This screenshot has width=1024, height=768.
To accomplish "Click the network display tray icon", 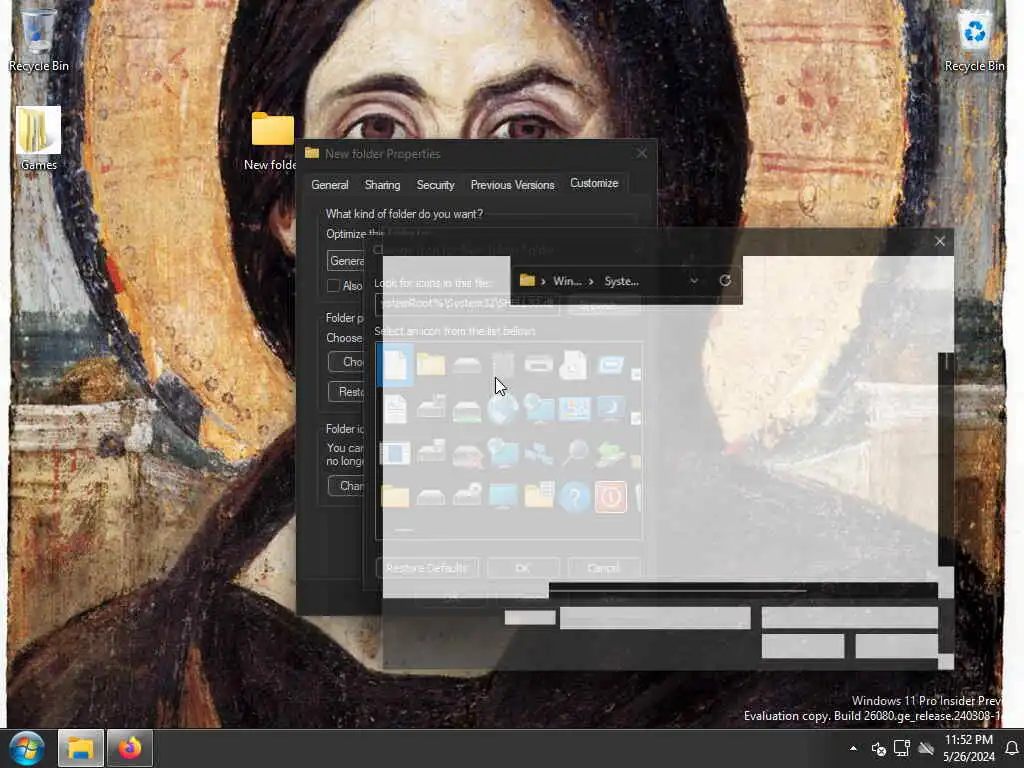I will (x=902, y=748).
